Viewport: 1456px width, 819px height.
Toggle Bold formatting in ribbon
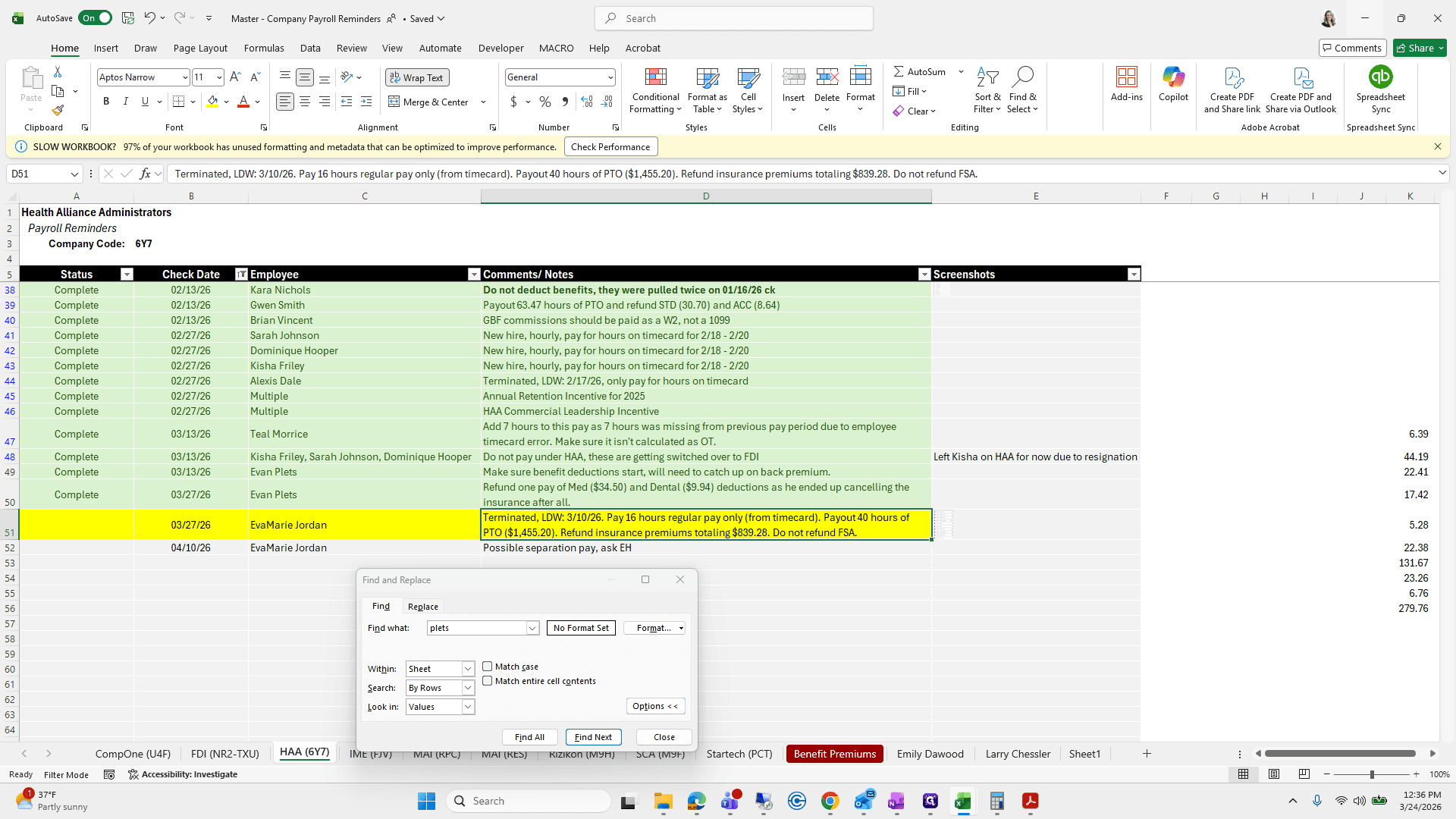point(106,102)
